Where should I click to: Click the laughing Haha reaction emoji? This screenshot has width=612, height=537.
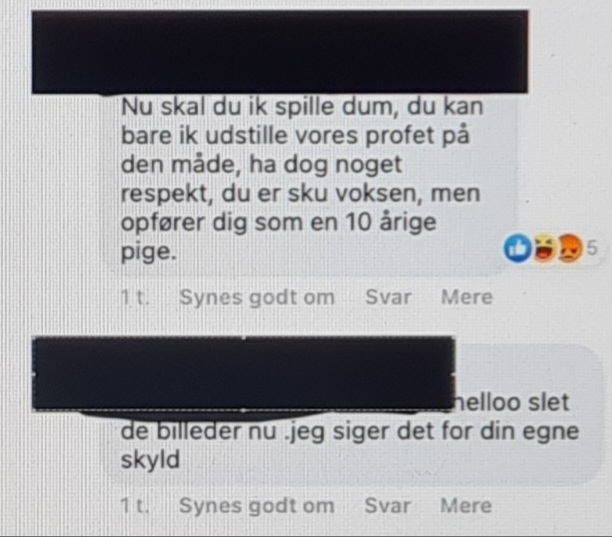[544, 248]
